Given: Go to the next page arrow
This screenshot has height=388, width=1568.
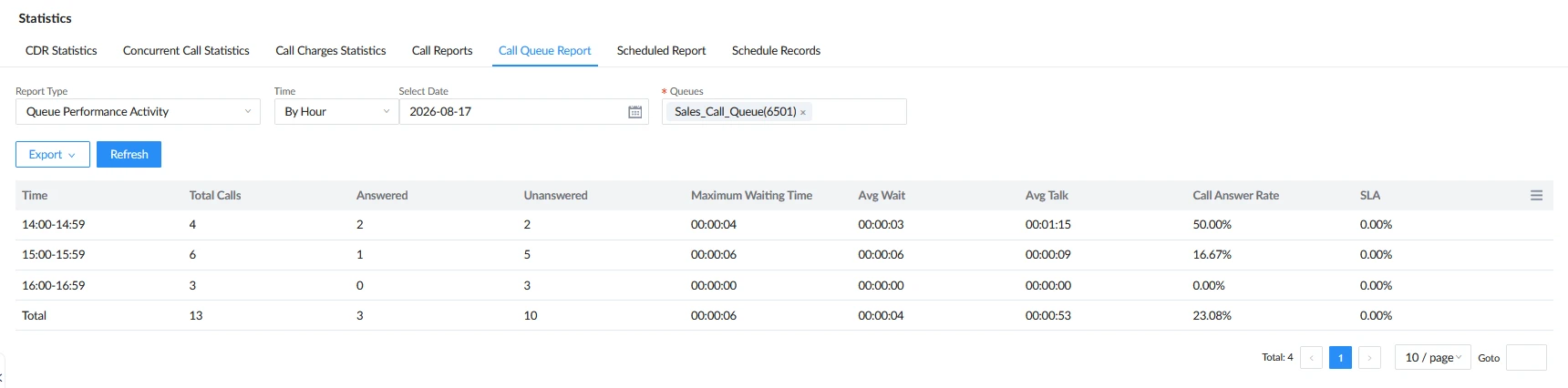Looking at the screenshot, I should click(1369, 358).
